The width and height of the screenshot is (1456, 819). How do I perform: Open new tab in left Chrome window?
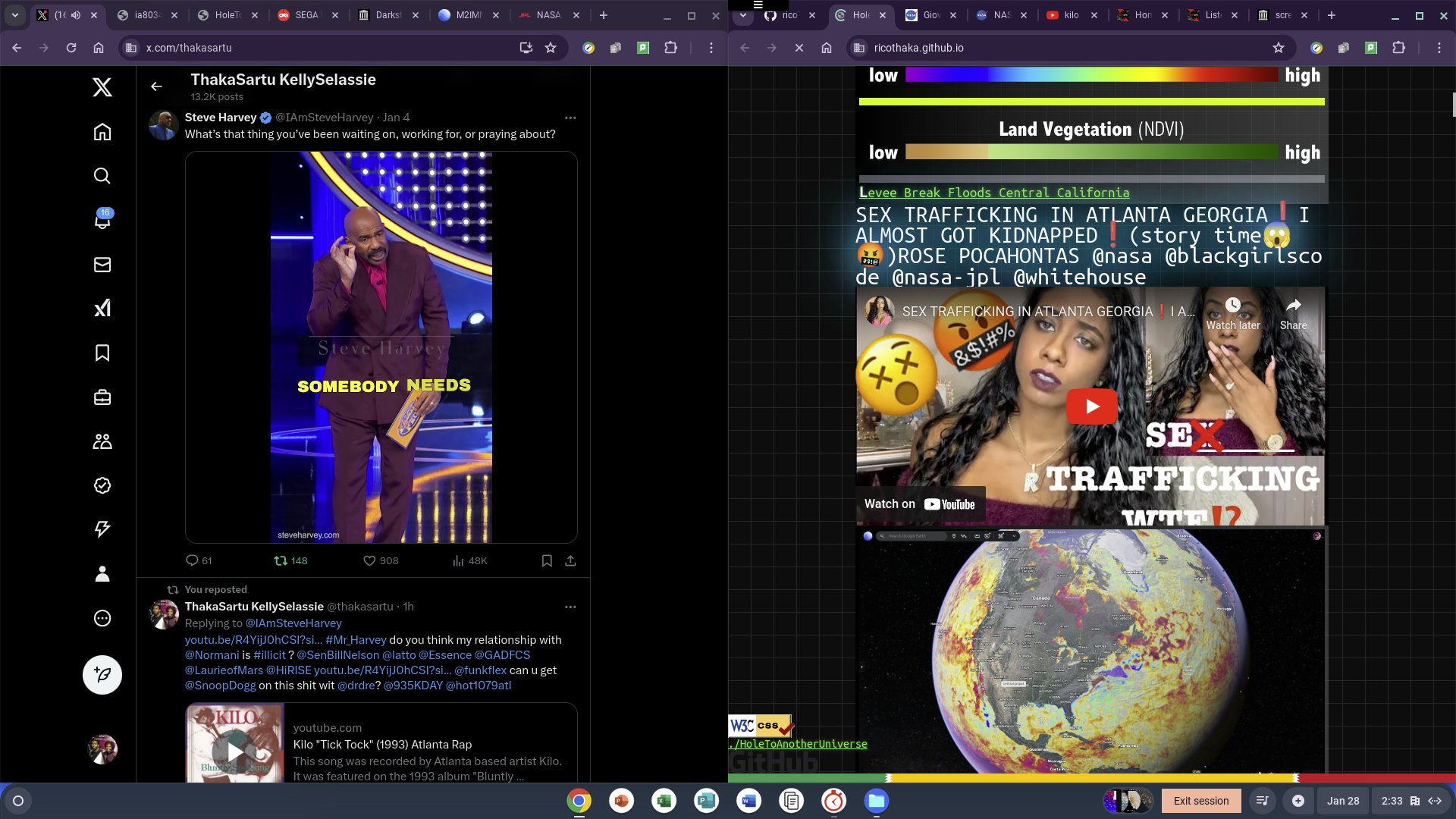click(604, 15)
